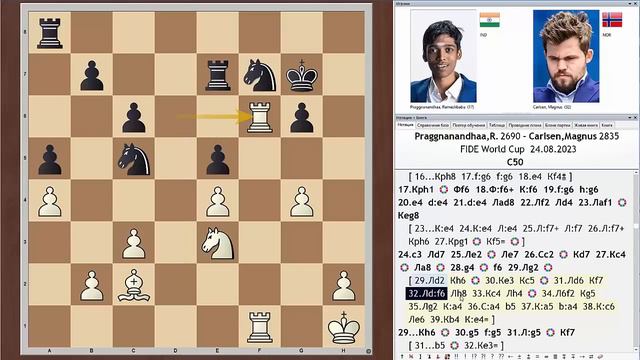This screenshot has height=360, width=640.
Task: Select the white rook on f6
Action: [260, 117]
